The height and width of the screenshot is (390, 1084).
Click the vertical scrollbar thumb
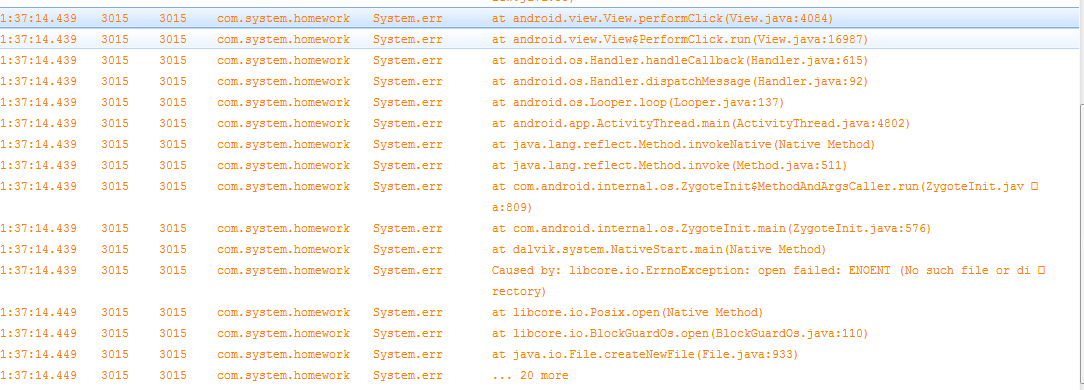[1081, 243]
